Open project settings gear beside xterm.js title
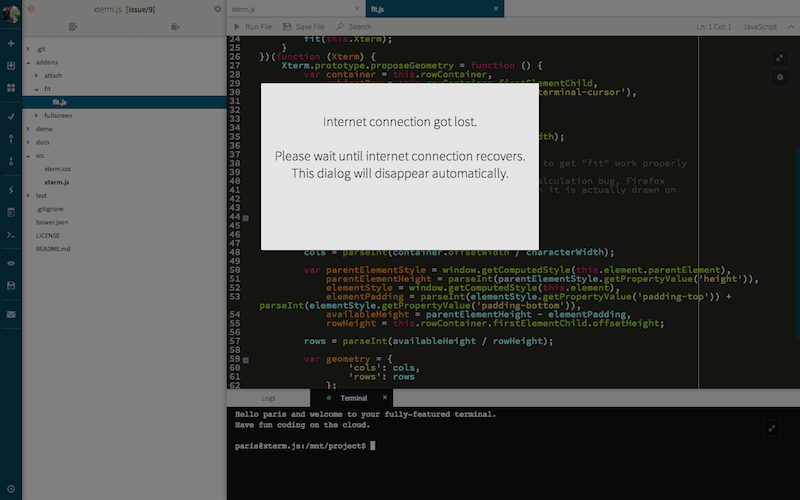 [218, 9]
